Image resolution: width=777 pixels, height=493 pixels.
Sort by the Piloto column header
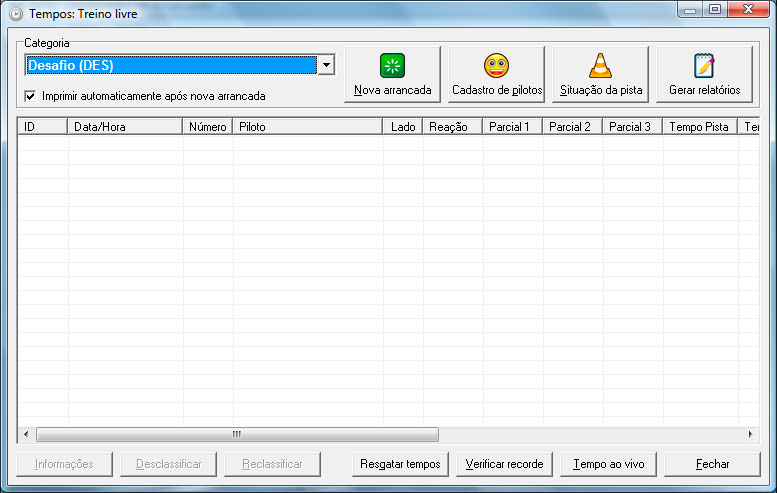point(307,127)
